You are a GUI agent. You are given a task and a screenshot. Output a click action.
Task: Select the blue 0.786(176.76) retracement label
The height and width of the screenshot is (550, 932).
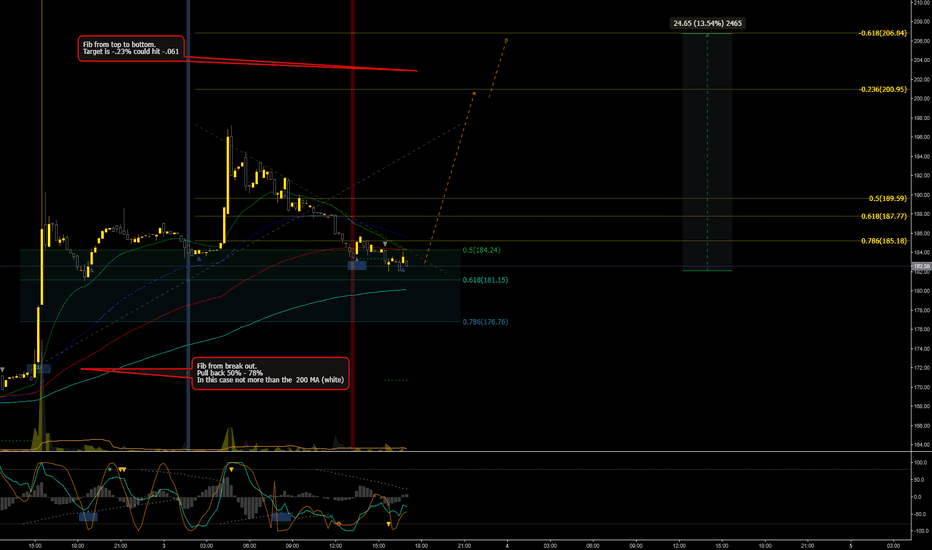coord(485,322)
